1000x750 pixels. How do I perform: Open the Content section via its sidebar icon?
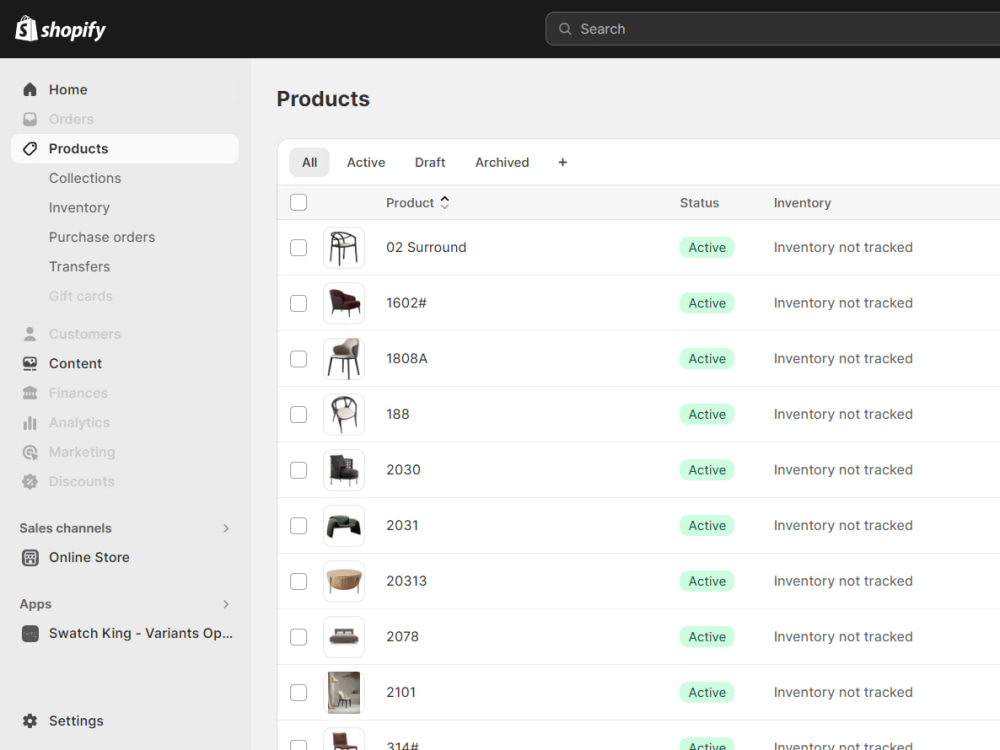point(30,363)
